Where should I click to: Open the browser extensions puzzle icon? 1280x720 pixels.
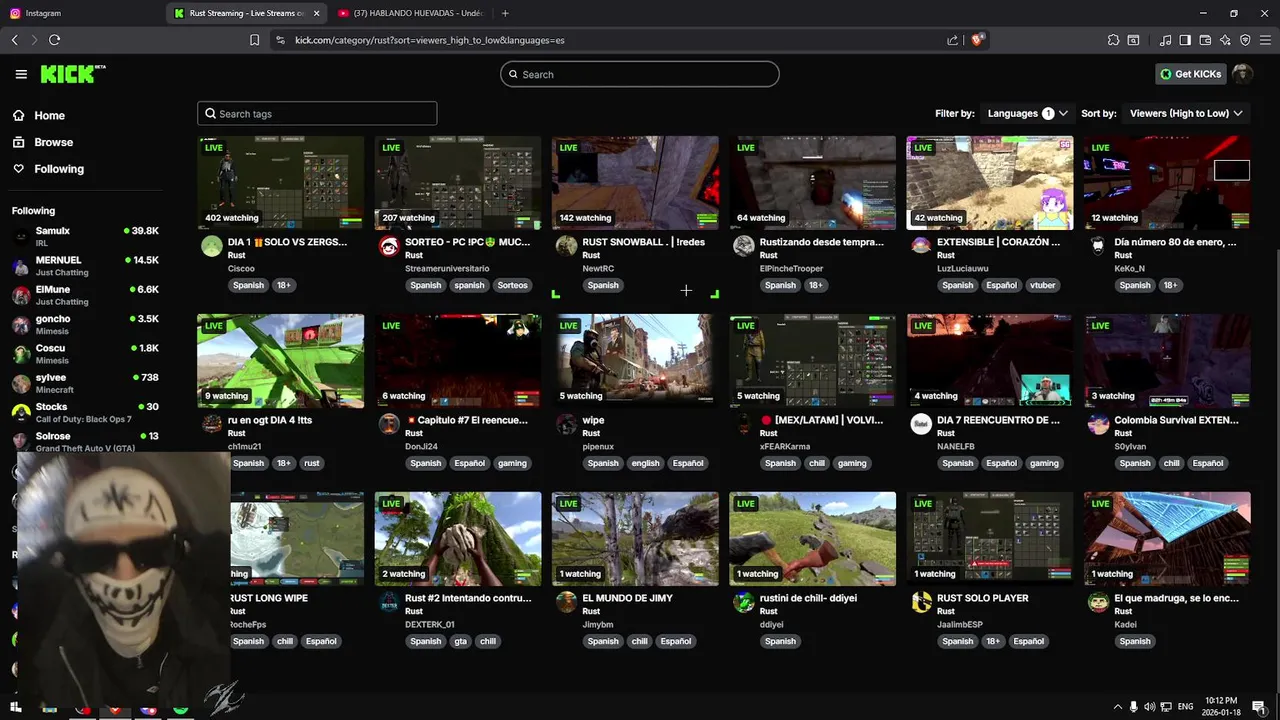pos(1113,40)
